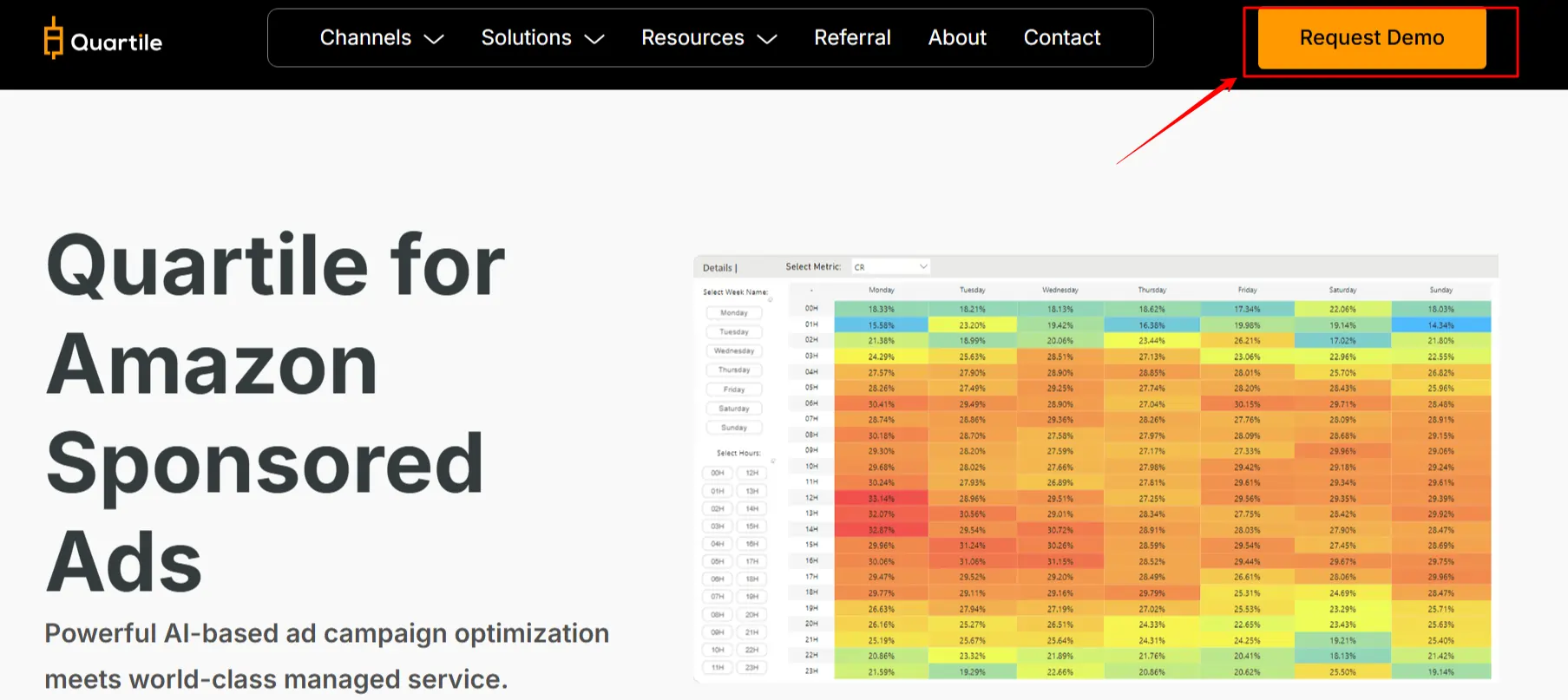The width and height of the screenshot is (1568, 700).
Task: Toggle the Monday week name filter button
Action: click(733, 313)
